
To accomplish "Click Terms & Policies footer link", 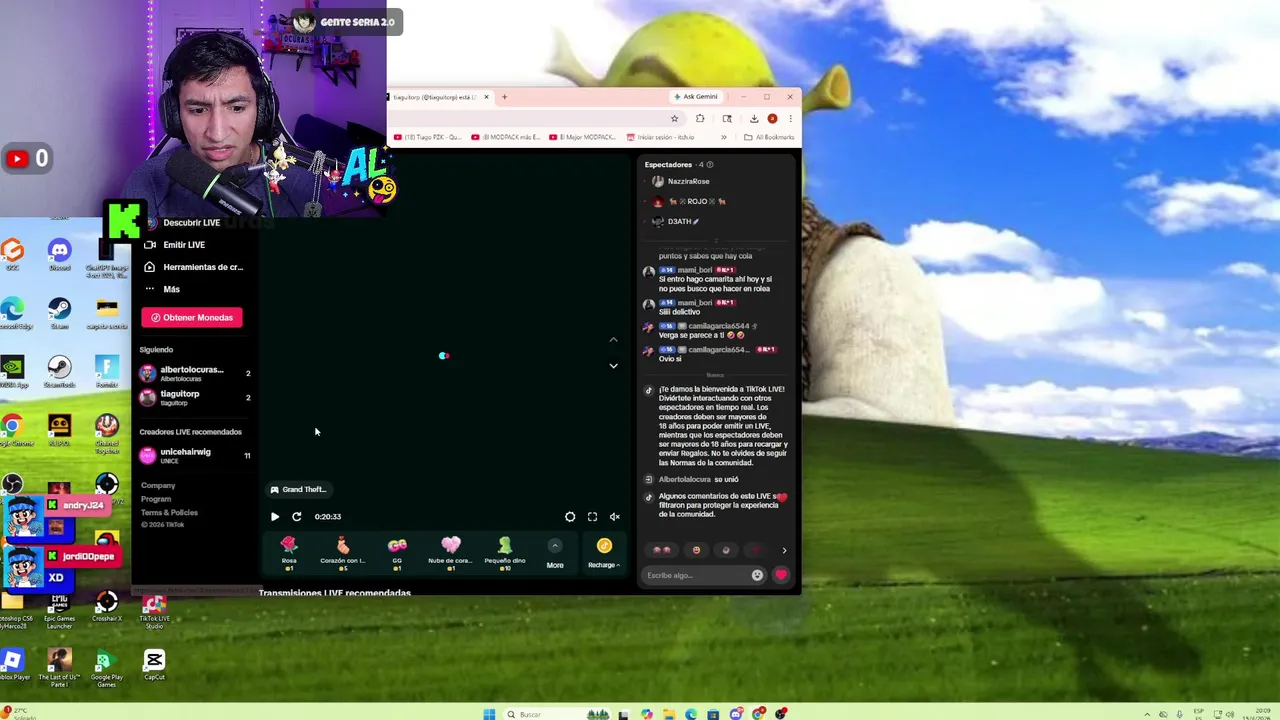I will pos(169,512).
